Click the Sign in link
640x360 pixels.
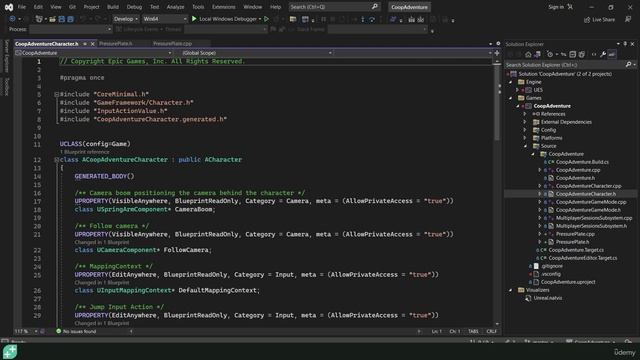[x=556, y=7]
